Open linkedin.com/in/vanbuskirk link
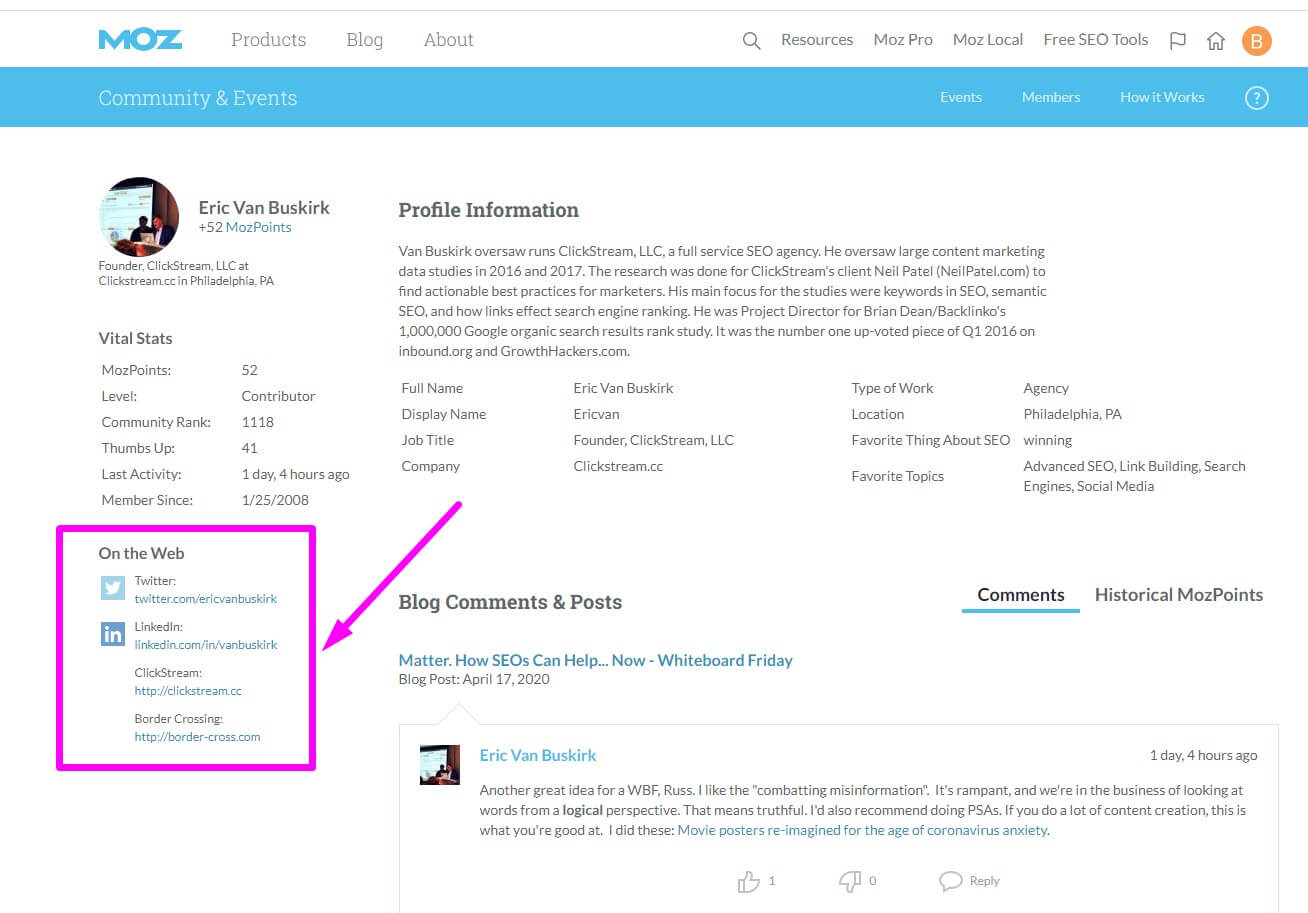This screenshot has height=913, width=1308. pyautogui.click(x=206, y=645)
